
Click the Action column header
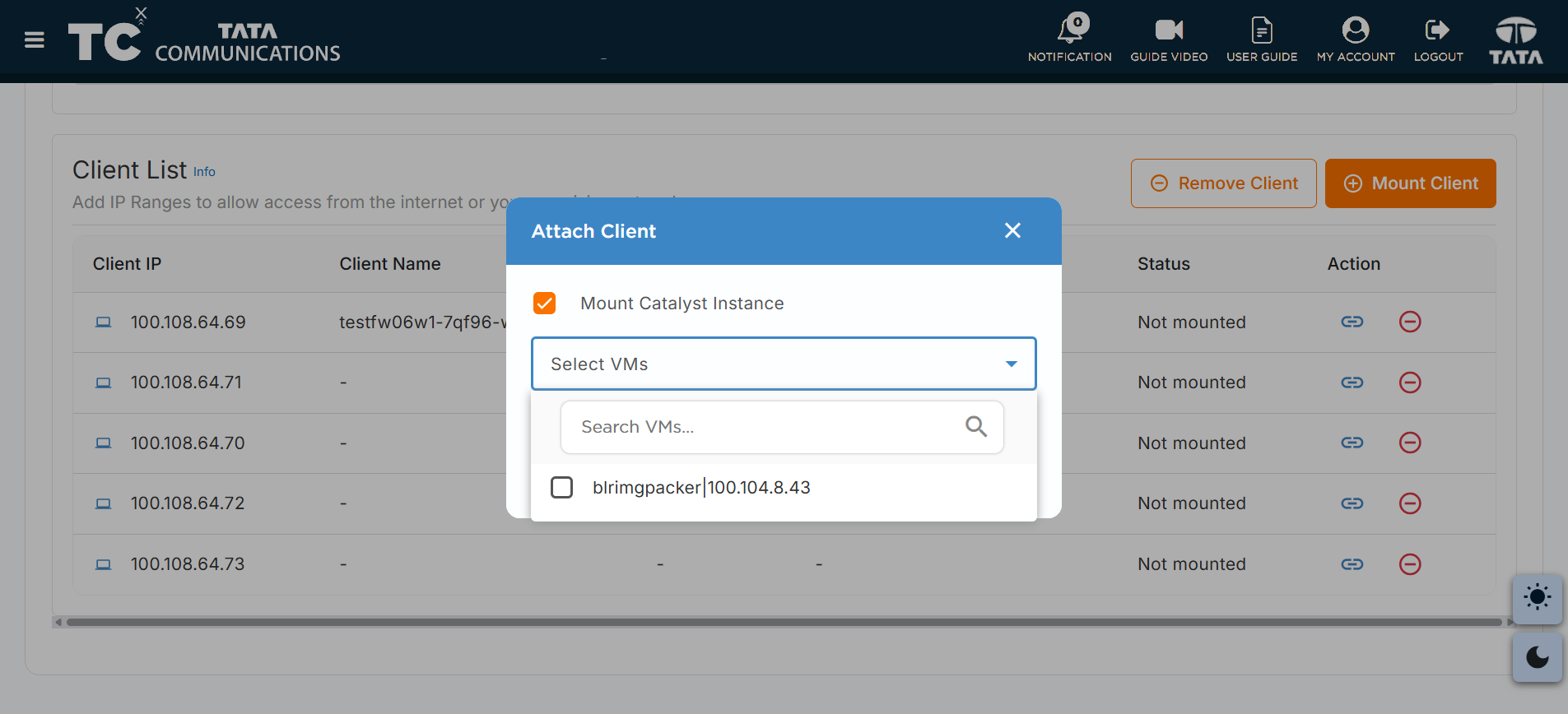pyautogui.click(x=1354, y=264)
